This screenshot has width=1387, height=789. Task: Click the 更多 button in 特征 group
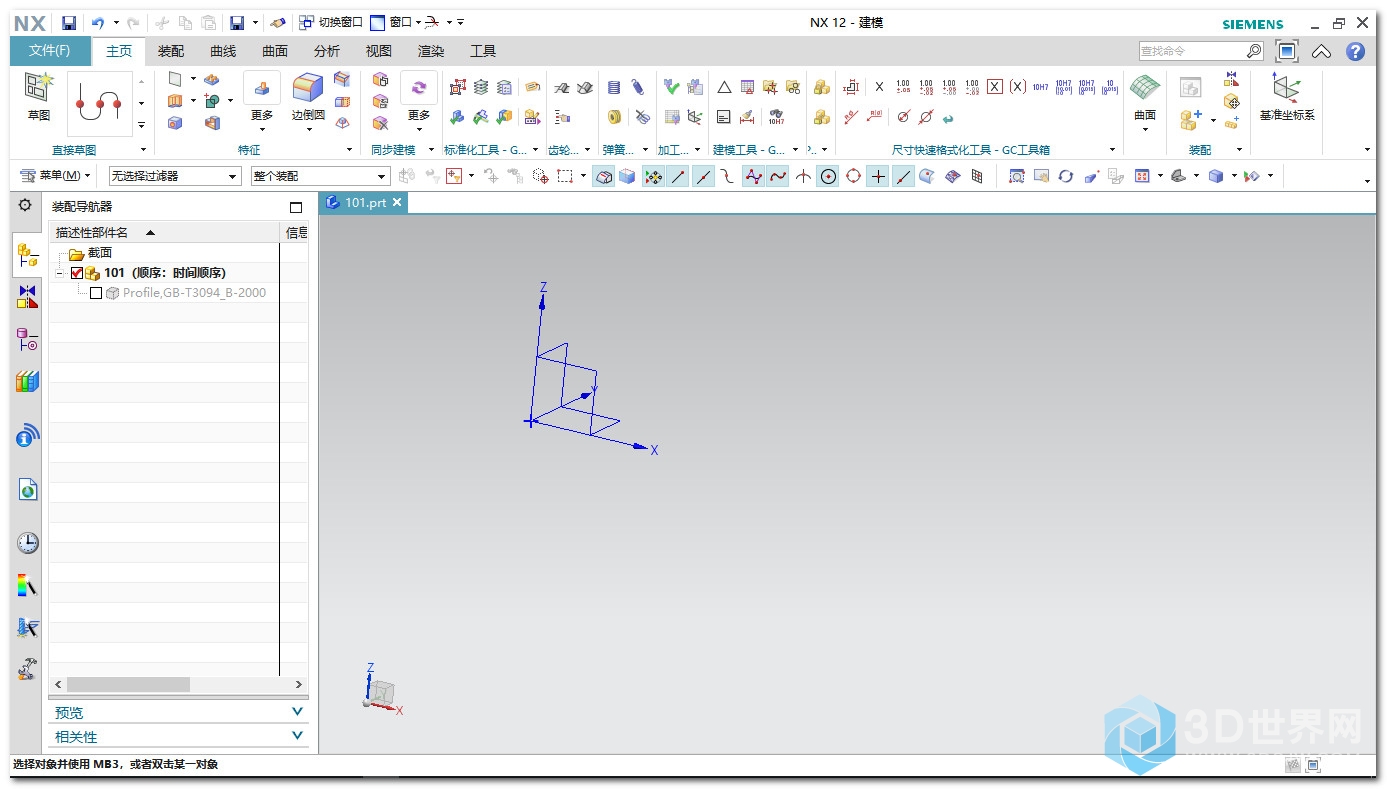point(262,102)
